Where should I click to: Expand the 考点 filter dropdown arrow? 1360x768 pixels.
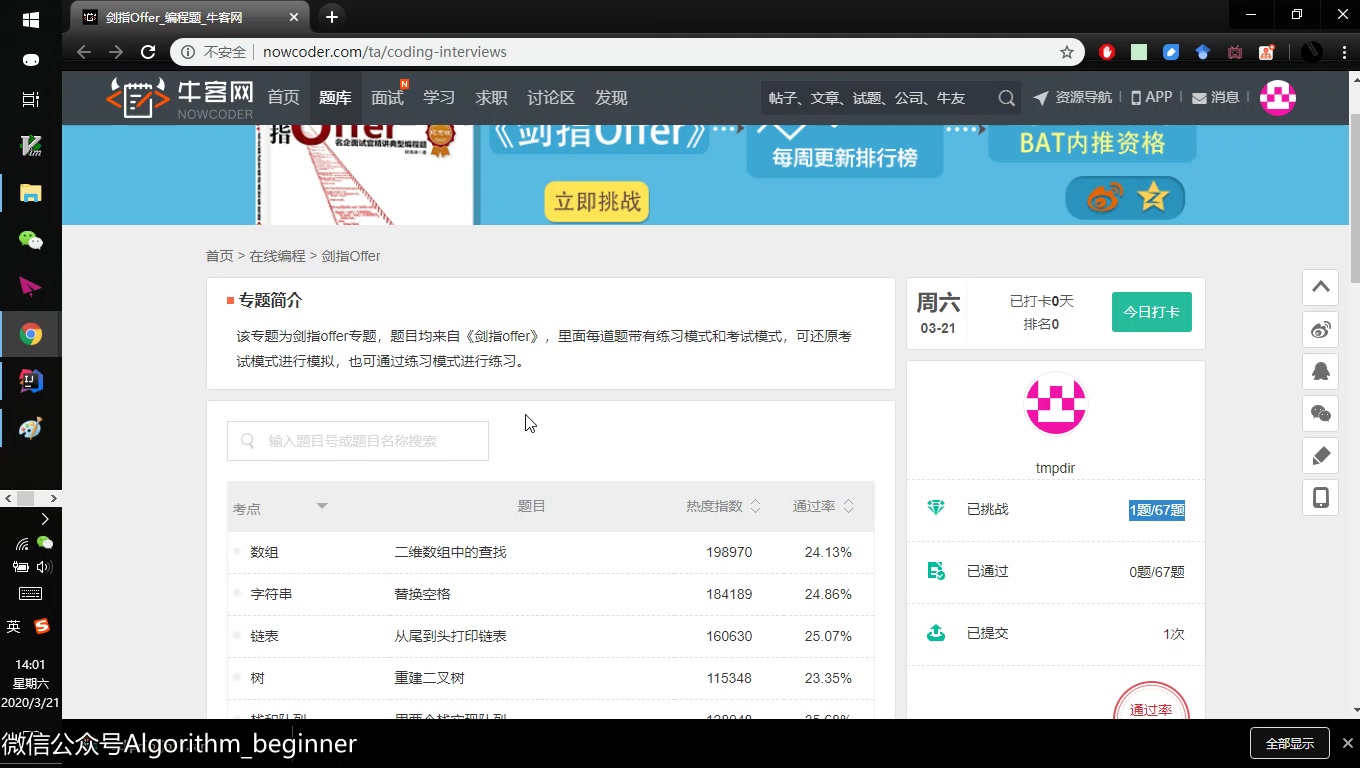tap(322, 506)
